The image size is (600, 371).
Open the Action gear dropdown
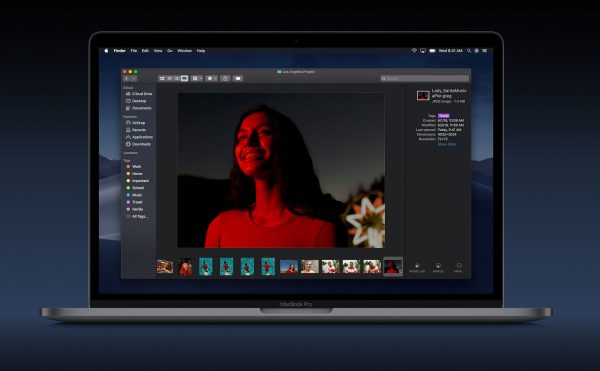[212, 78]
